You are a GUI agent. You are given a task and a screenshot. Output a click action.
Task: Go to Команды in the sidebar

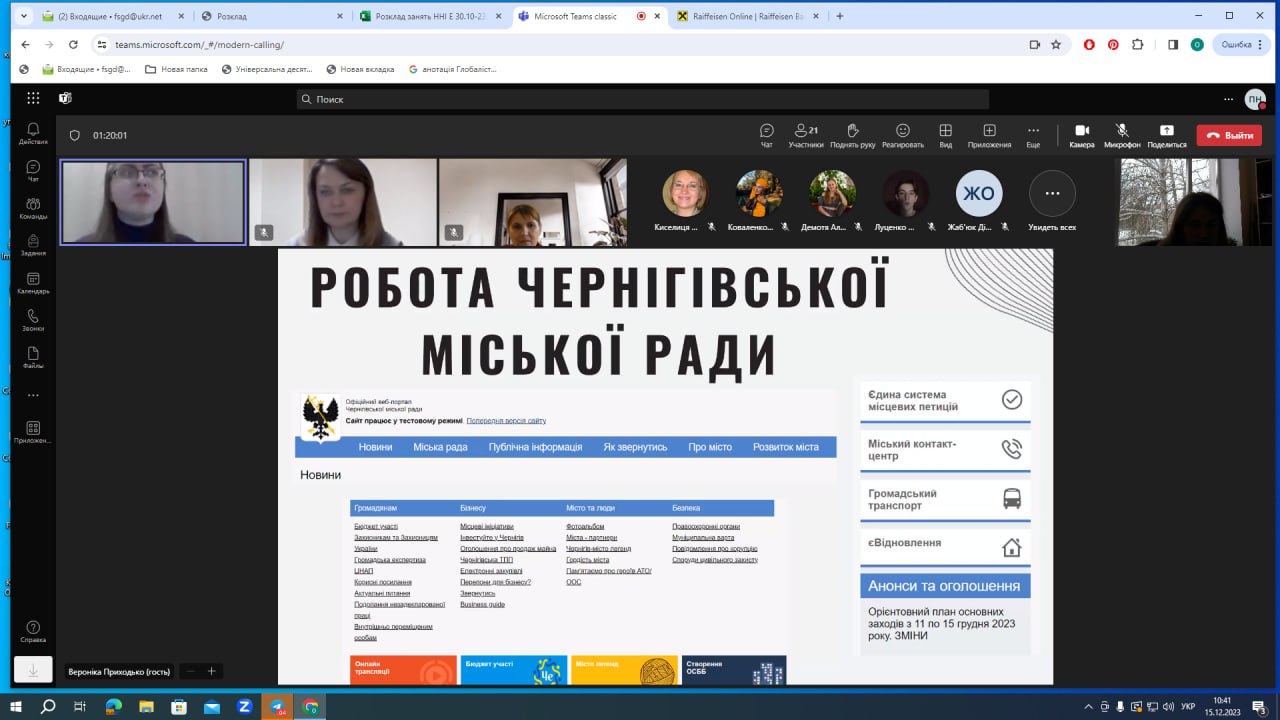pyautogui.click(x=33, y=208)
